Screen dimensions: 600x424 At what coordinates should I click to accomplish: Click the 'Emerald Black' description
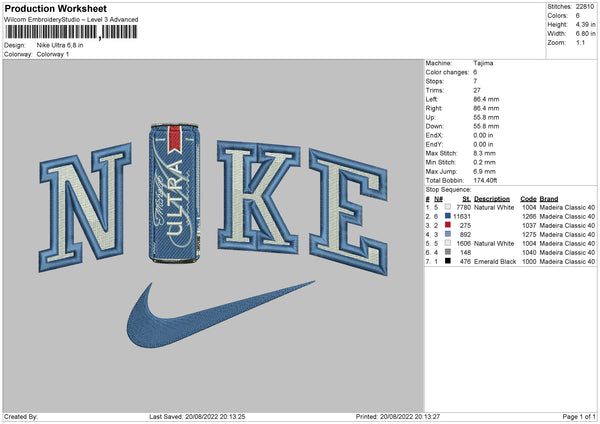495,261
